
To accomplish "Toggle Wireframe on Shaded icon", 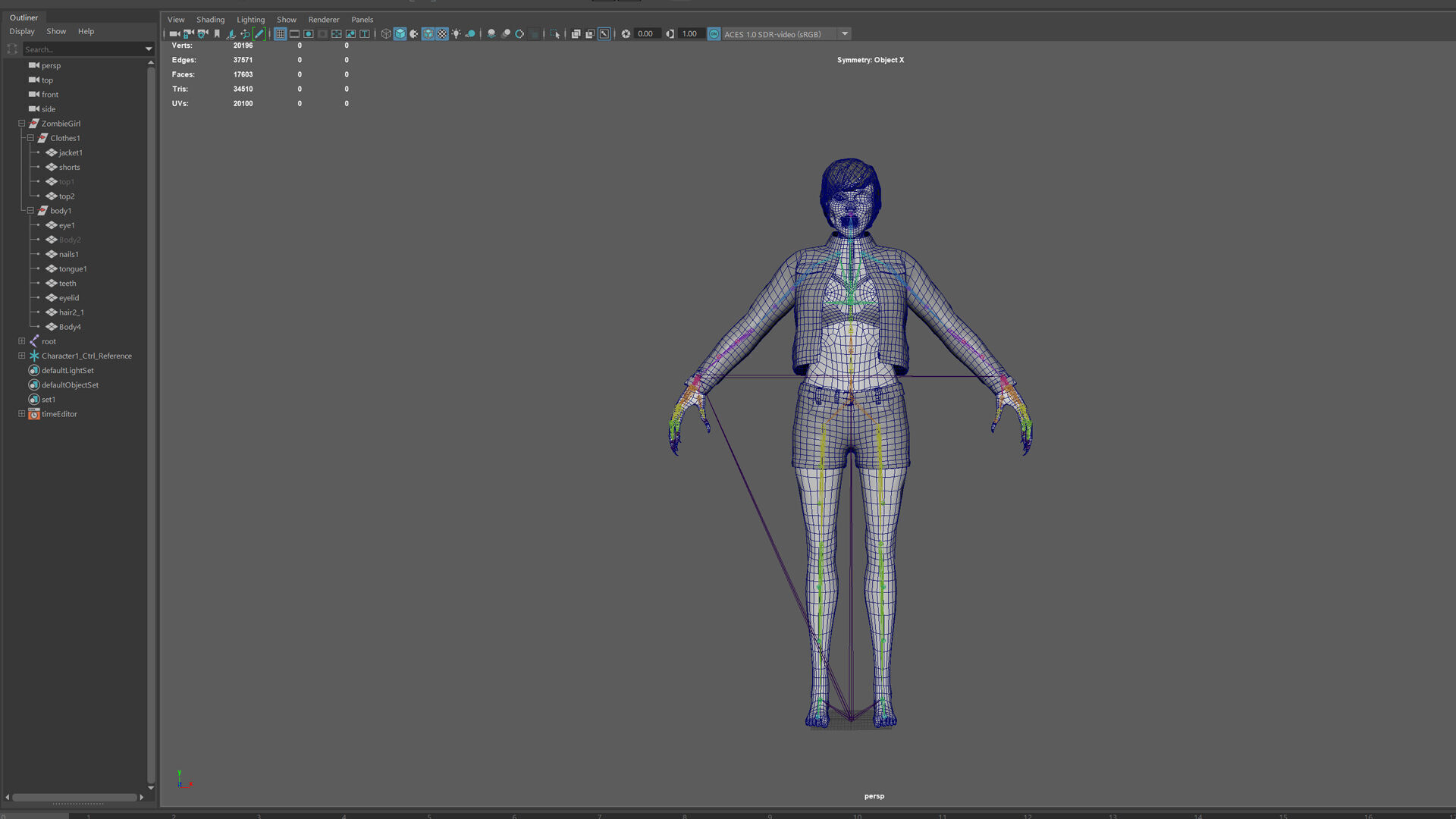I will click(x=428, y=34).
